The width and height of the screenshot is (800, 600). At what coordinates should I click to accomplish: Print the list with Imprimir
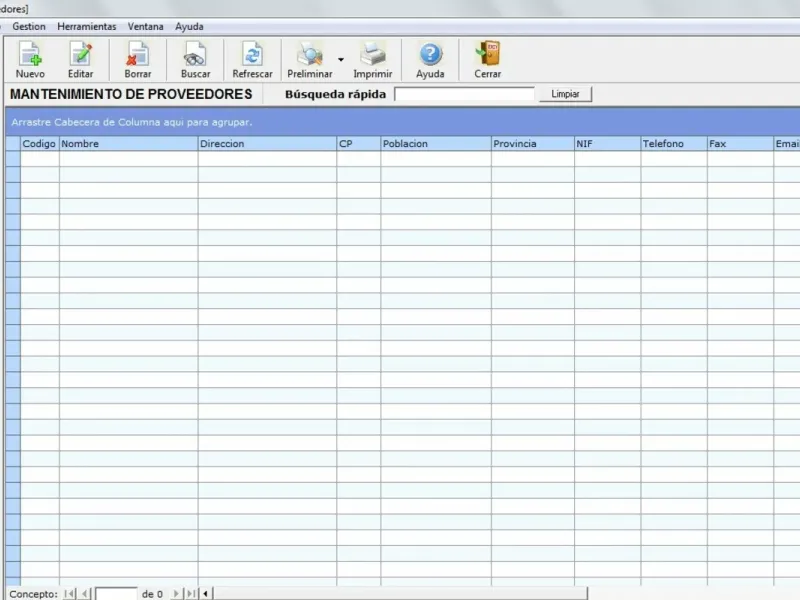pos(372,60)
